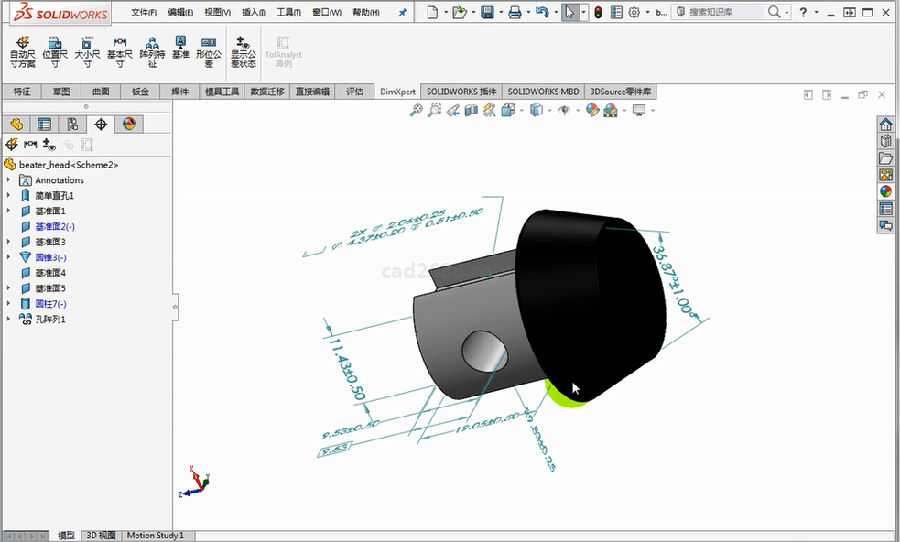The image size is (900, 542).
Task: Expand the 孔阵列1 tree node
Action: click(x=9, y=319)
